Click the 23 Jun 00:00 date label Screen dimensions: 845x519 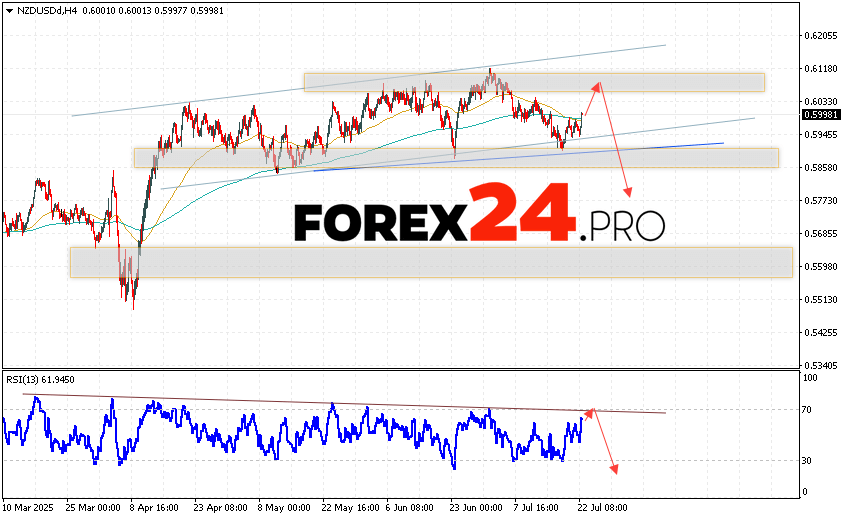click(x=477, y=508)
